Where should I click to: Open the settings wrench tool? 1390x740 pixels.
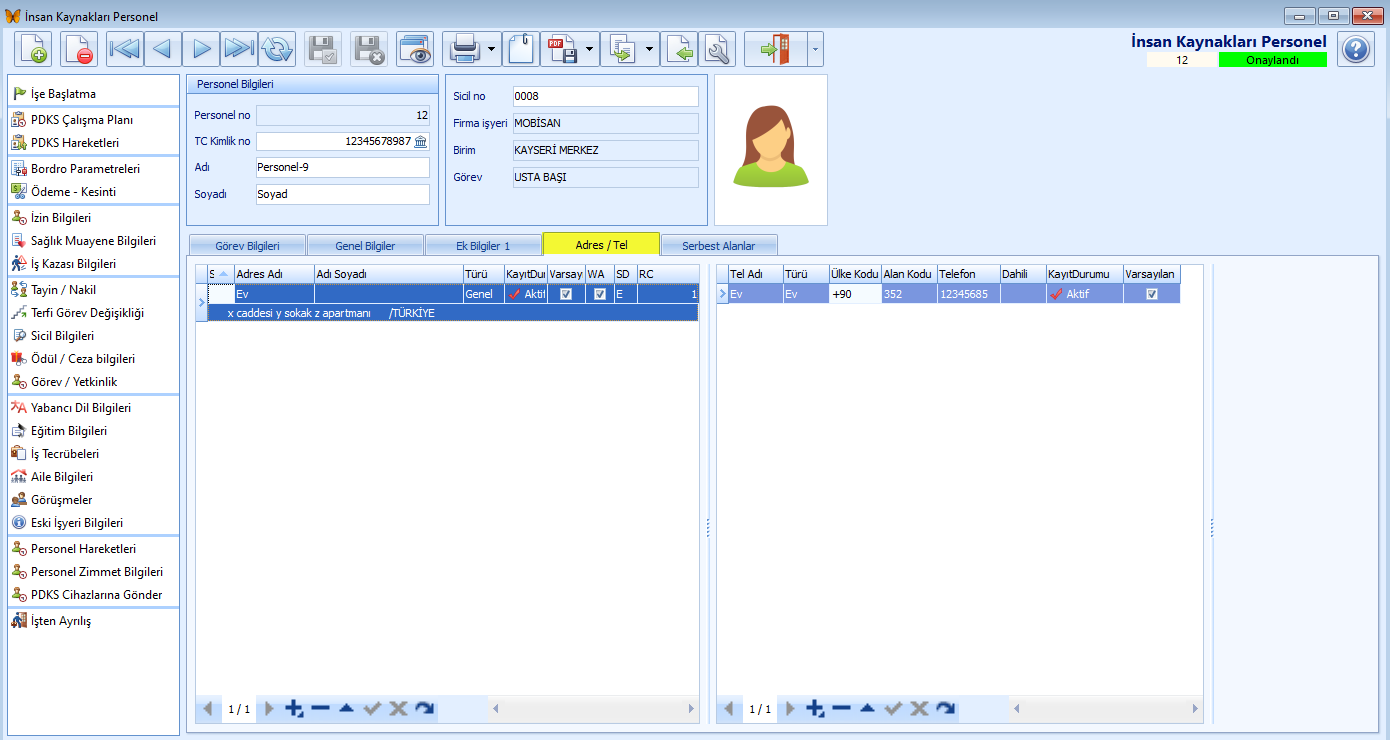point(718,47)
